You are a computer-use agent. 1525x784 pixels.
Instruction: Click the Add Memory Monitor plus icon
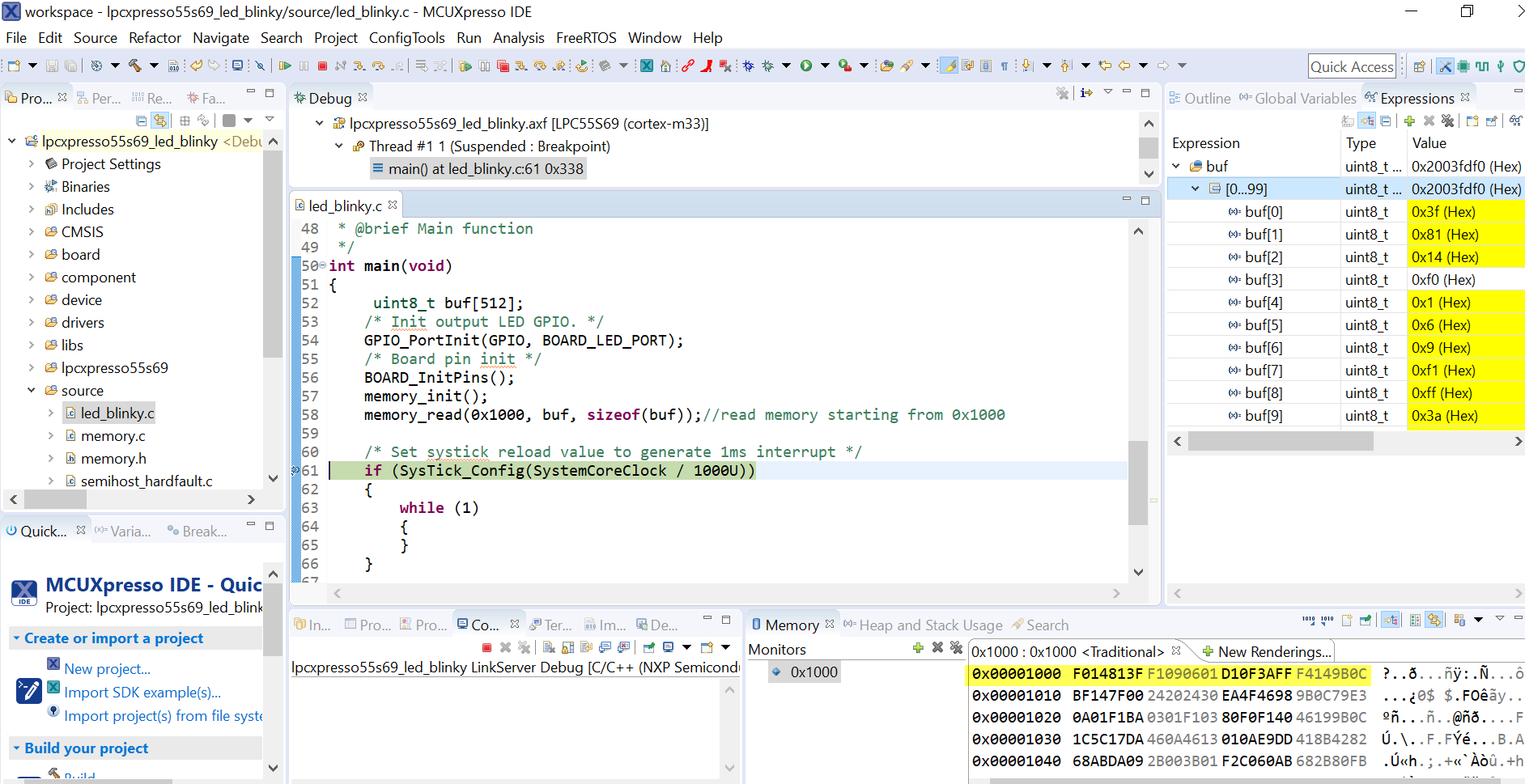point(918,648)
